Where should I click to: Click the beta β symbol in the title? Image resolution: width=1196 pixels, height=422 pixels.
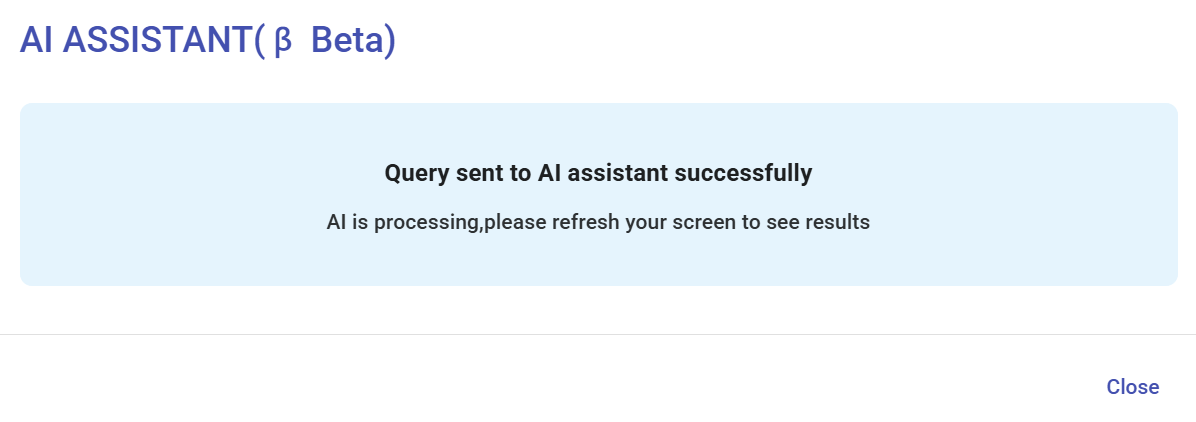[282, 41]
